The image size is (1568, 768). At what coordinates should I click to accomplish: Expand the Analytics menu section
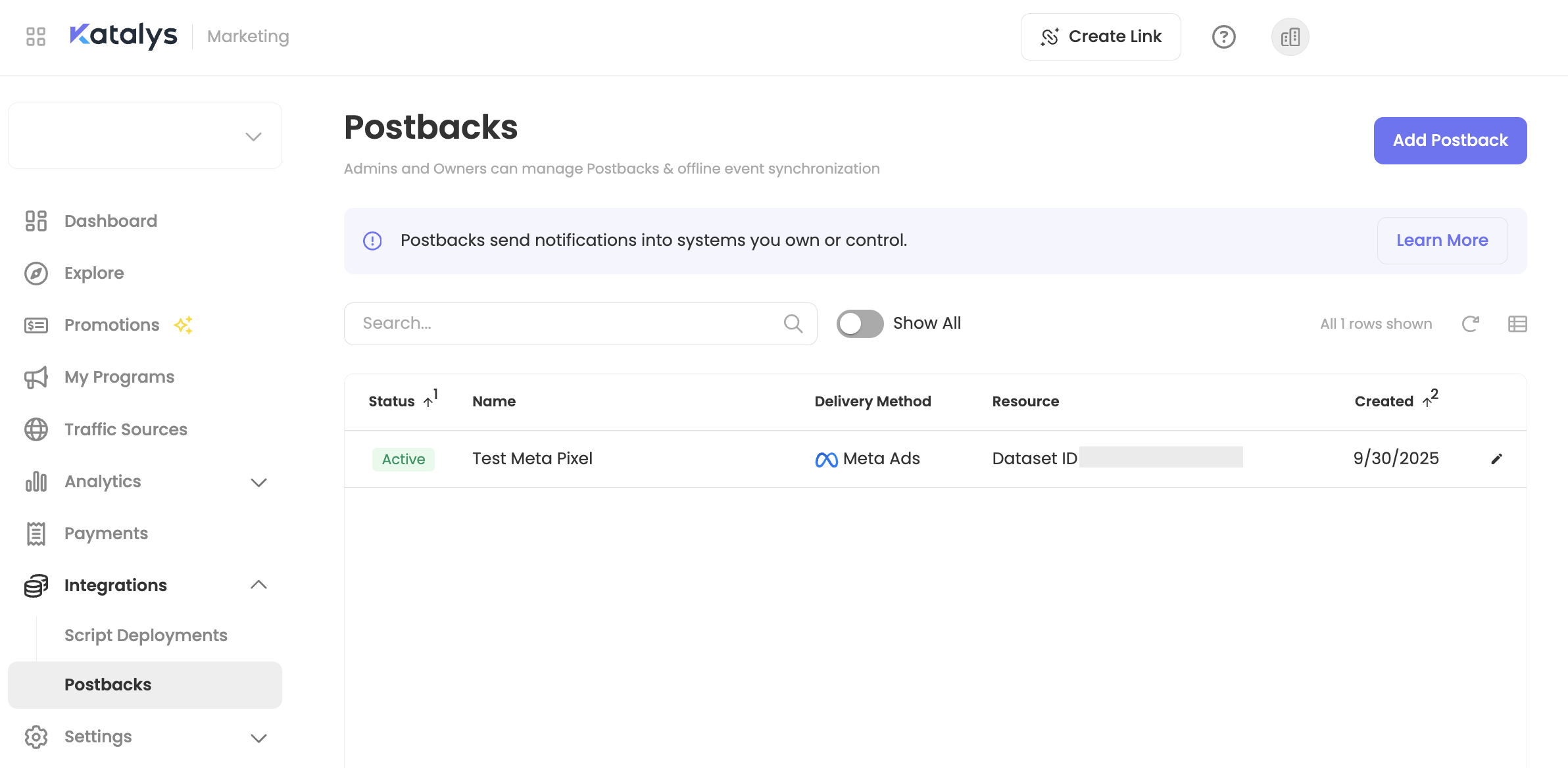258,482
